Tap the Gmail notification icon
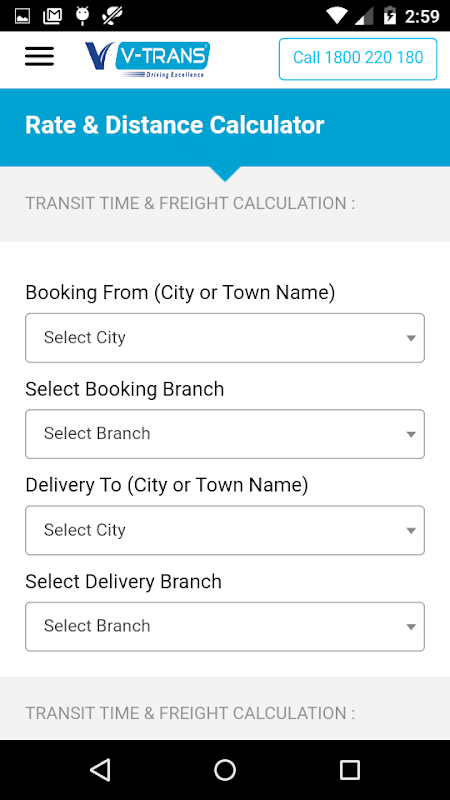Screen dimensions: 450x800 point(53,16)
